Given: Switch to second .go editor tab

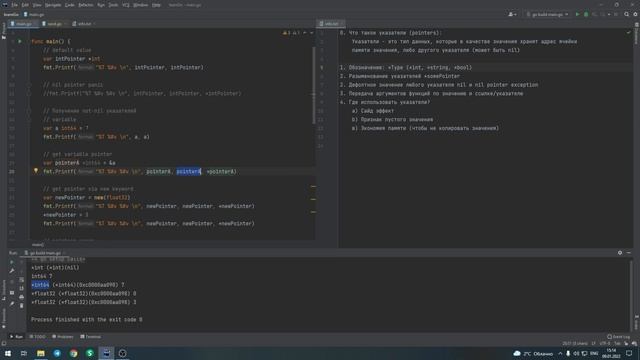Looking at the screenshot, I should coord(54,24).
